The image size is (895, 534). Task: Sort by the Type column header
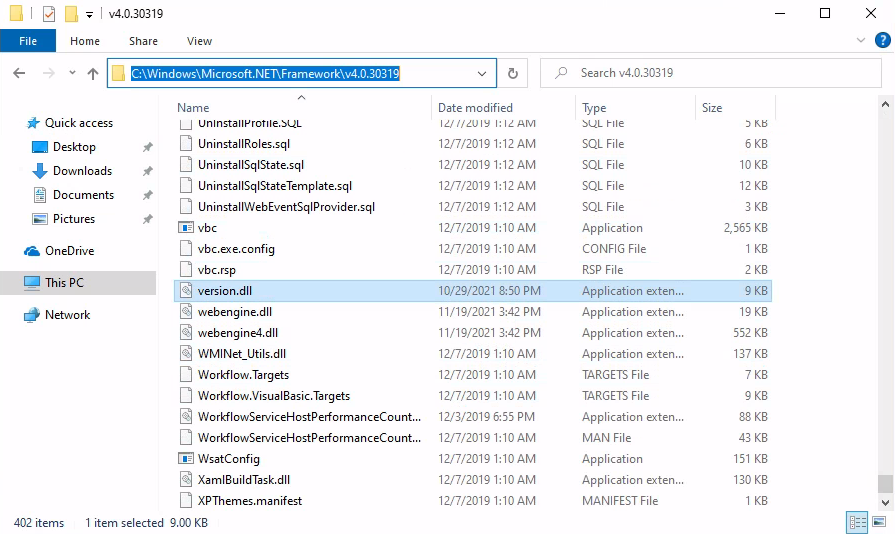pyautogui.click(x=594, y=108)
